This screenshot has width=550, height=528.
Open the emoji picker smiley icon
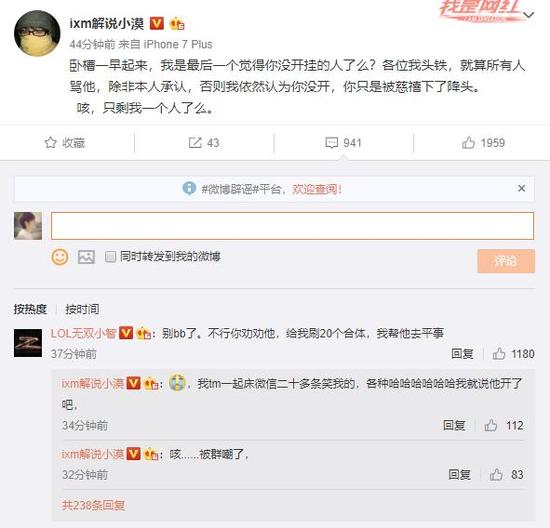point(60,257)
